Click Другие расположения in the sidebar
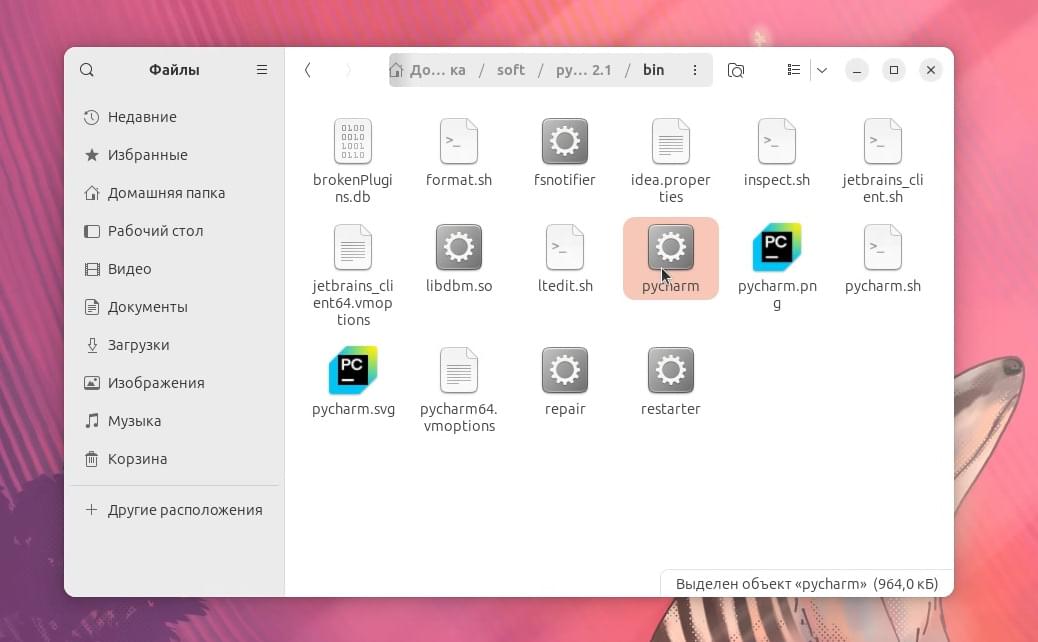The height and width of the screenshot is (642, 1038). tap(174, 510)
